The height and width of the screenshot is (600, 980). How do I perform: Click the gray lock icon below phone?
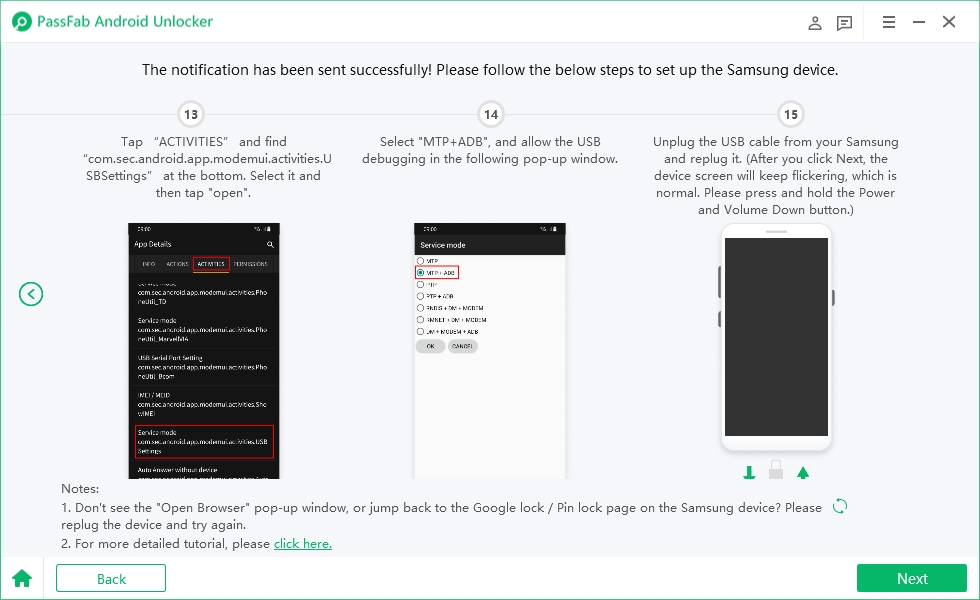775,470
